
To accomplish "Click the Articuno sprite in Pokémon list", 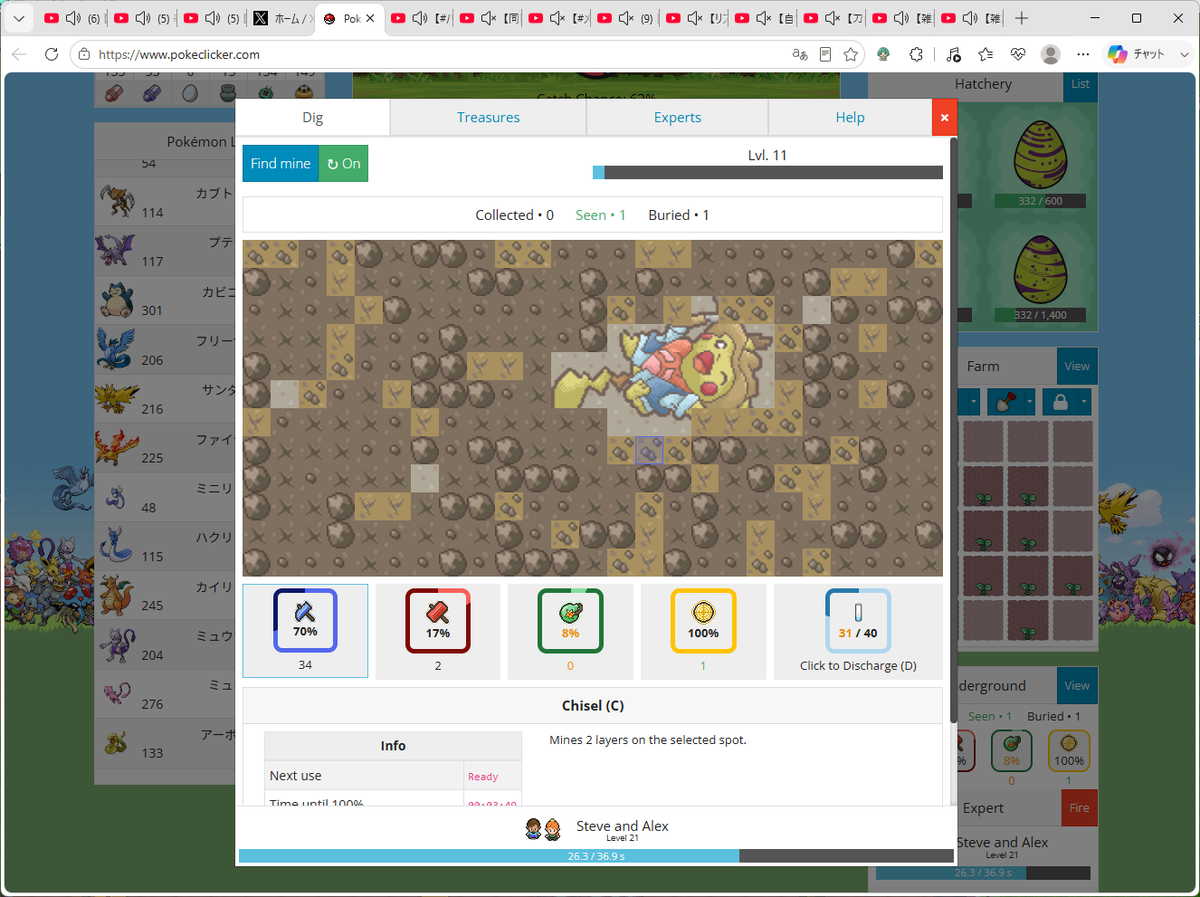I will point(116,348).
